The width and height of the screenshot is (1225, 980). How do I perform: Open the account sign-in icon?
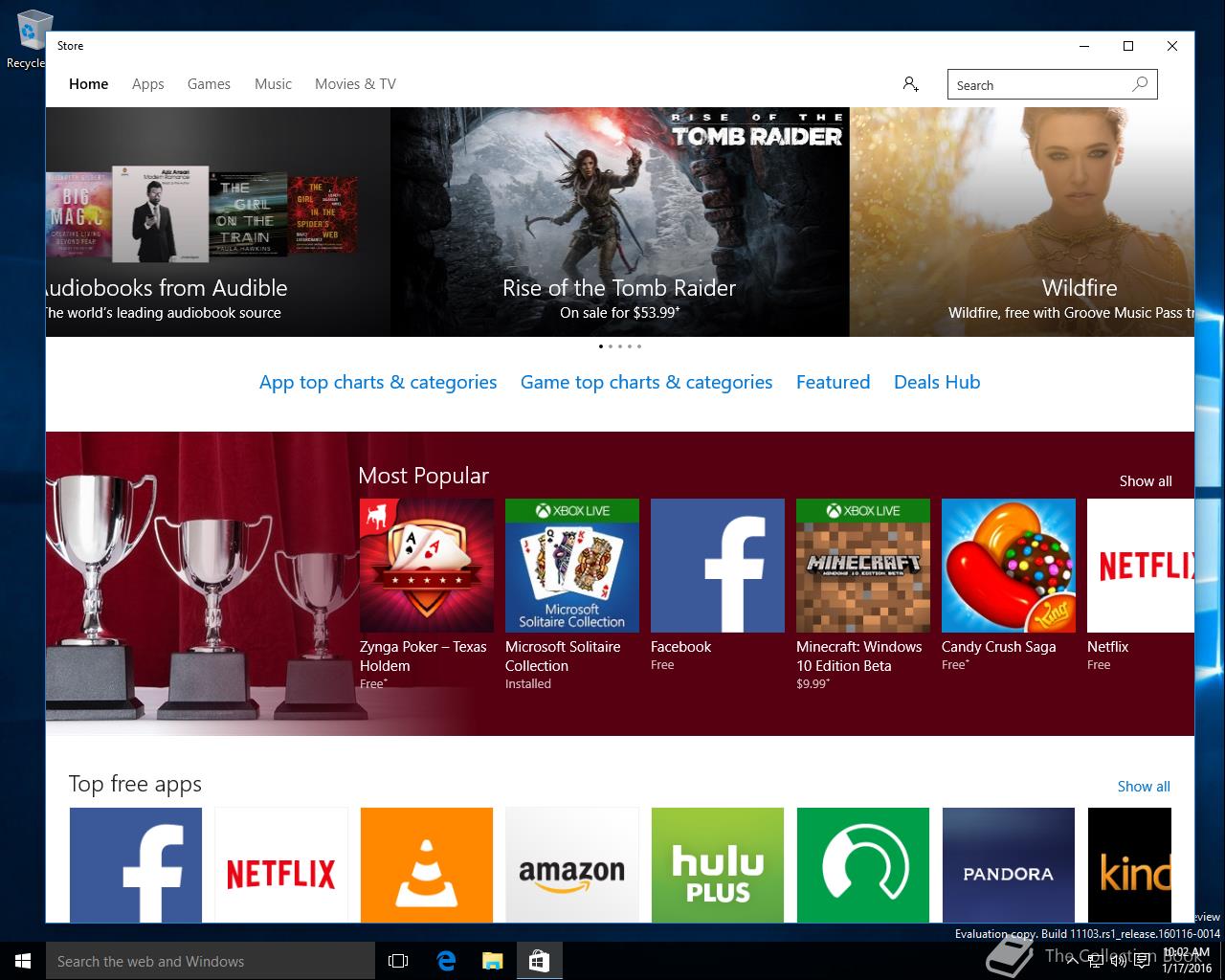coord(910,84)
